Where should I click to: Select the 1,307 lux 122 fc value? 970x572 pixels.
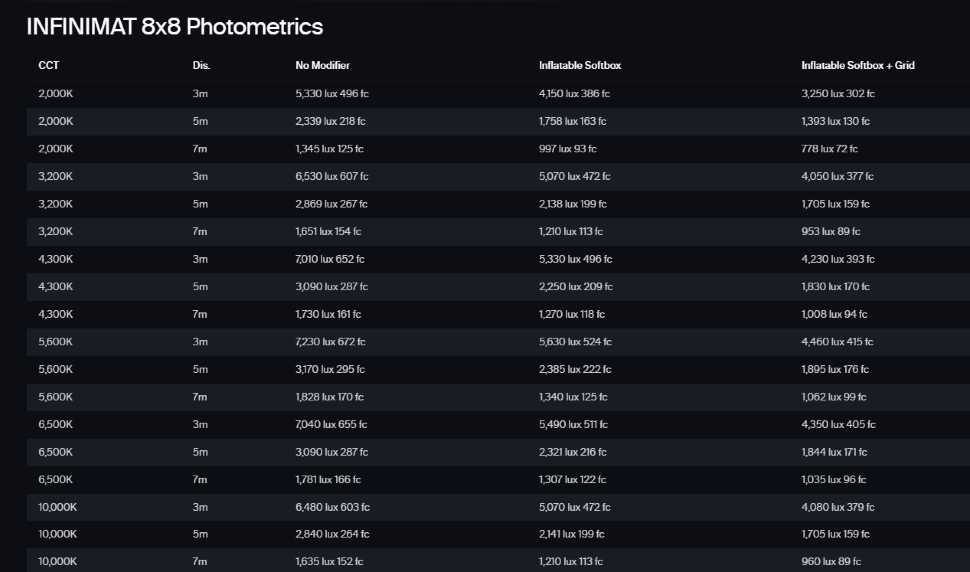(572, 479)
